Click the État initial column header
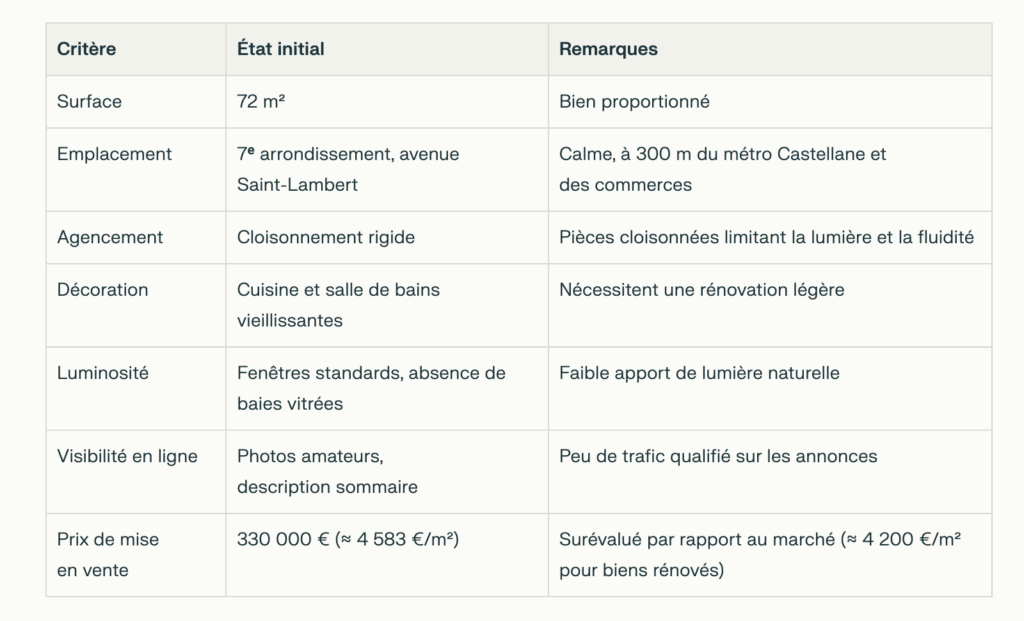The image size is (1024, 621). click(280, 49)
